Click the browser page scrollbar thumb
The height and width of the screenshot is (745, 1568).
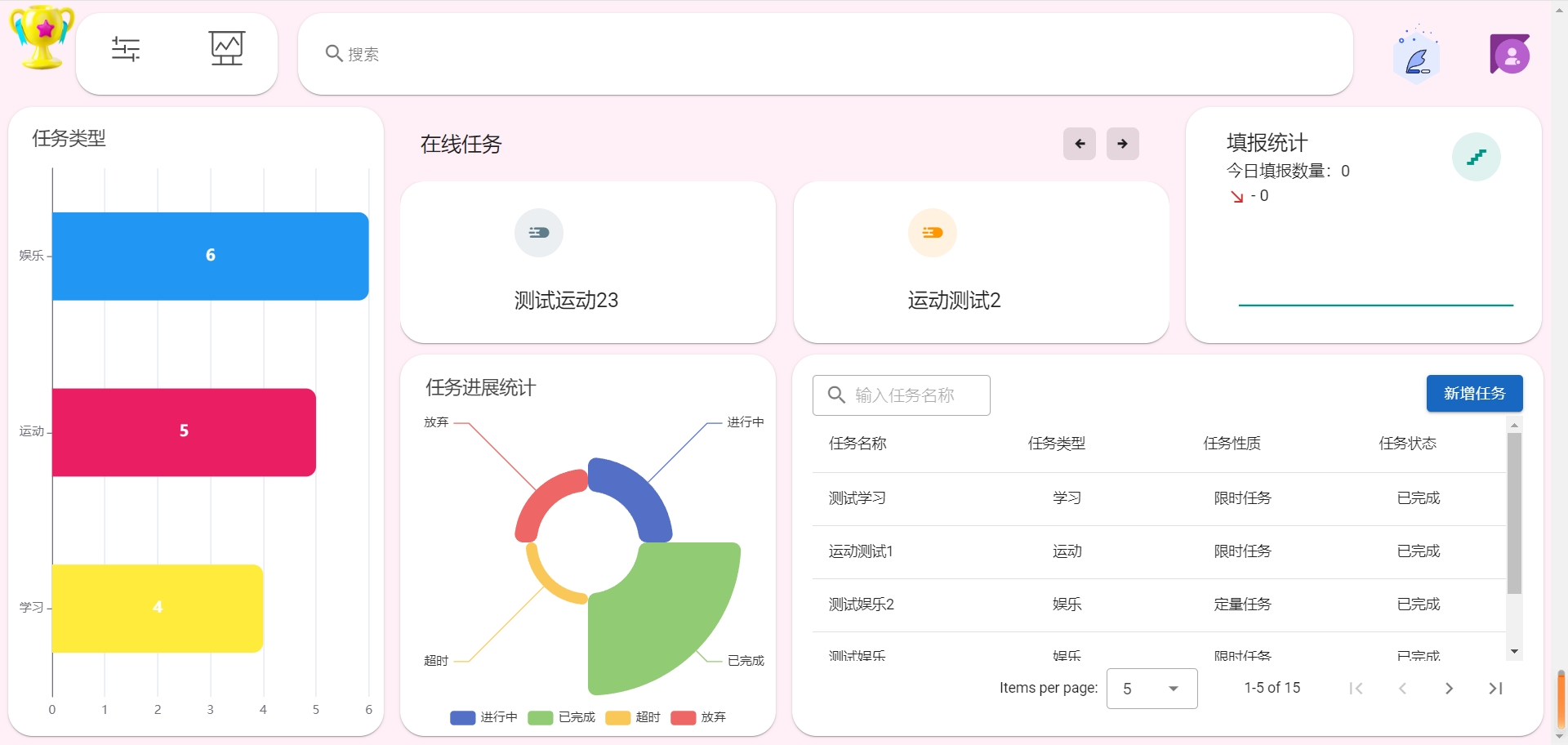1561,699
